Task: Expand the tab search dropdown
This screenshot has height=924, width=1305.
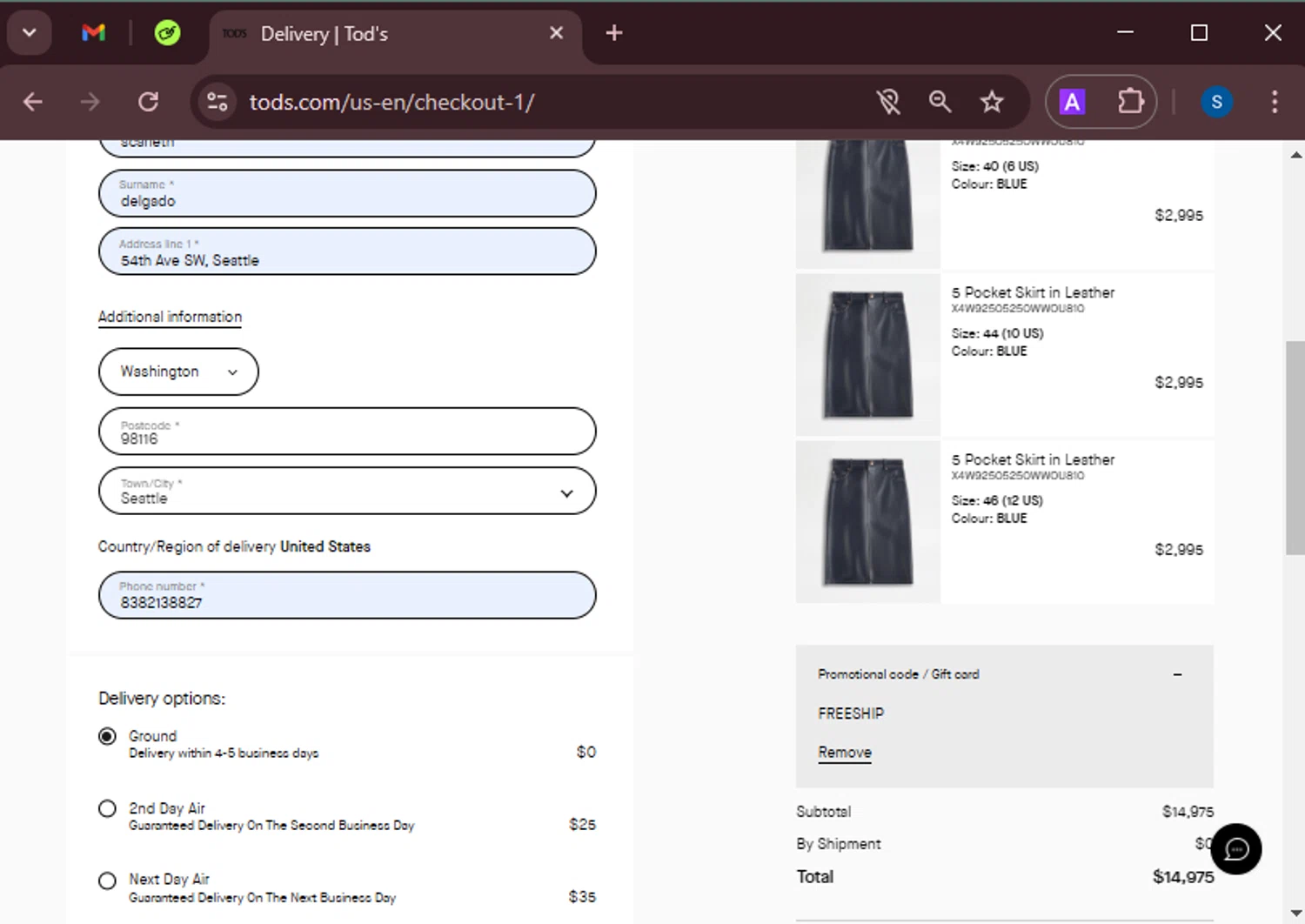Action: coord(29,33)
